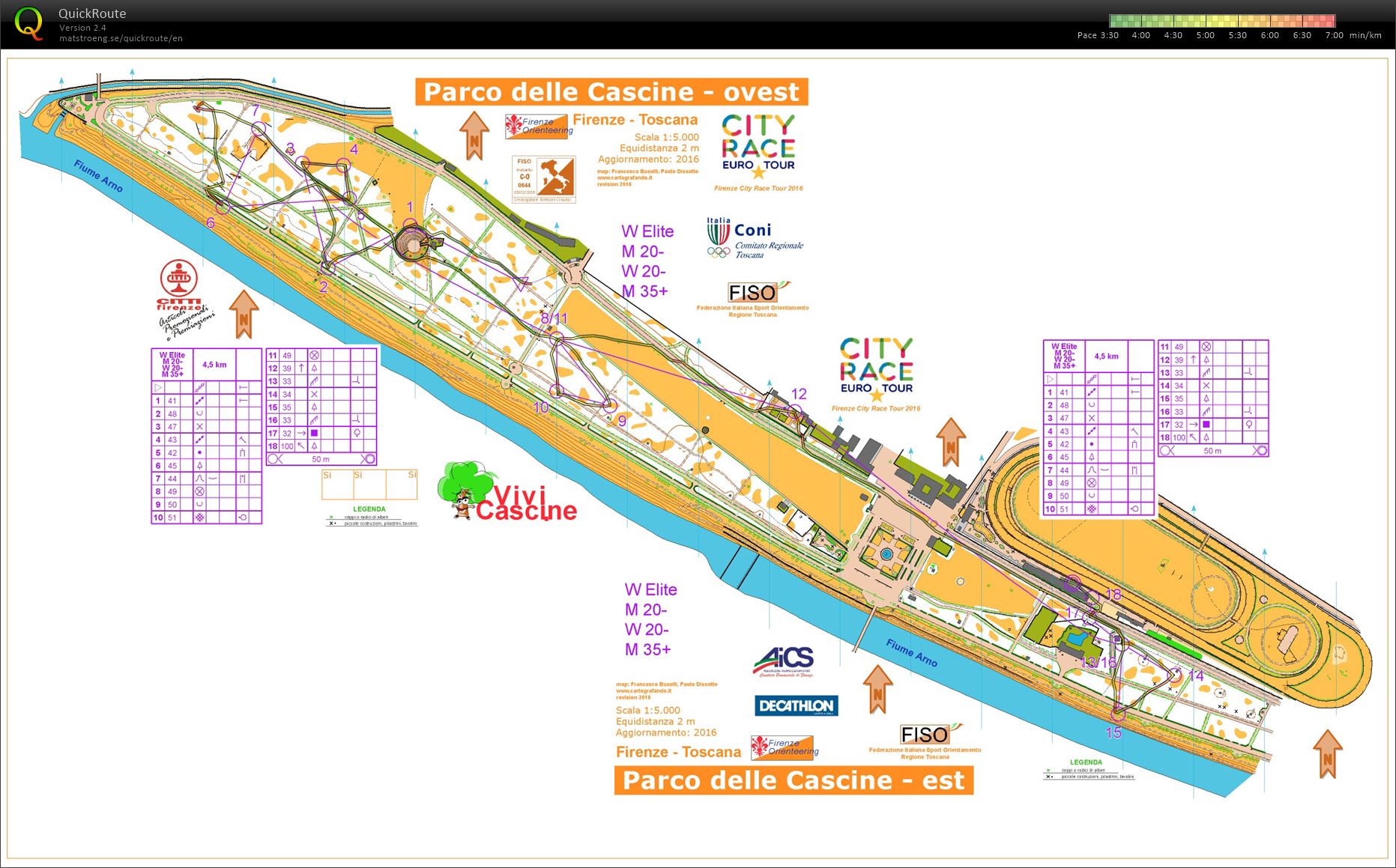1396x868 pixels.
Task: Click the north arrow beside the ovest title
Action: pyautogui.click(x=474, y=136)
